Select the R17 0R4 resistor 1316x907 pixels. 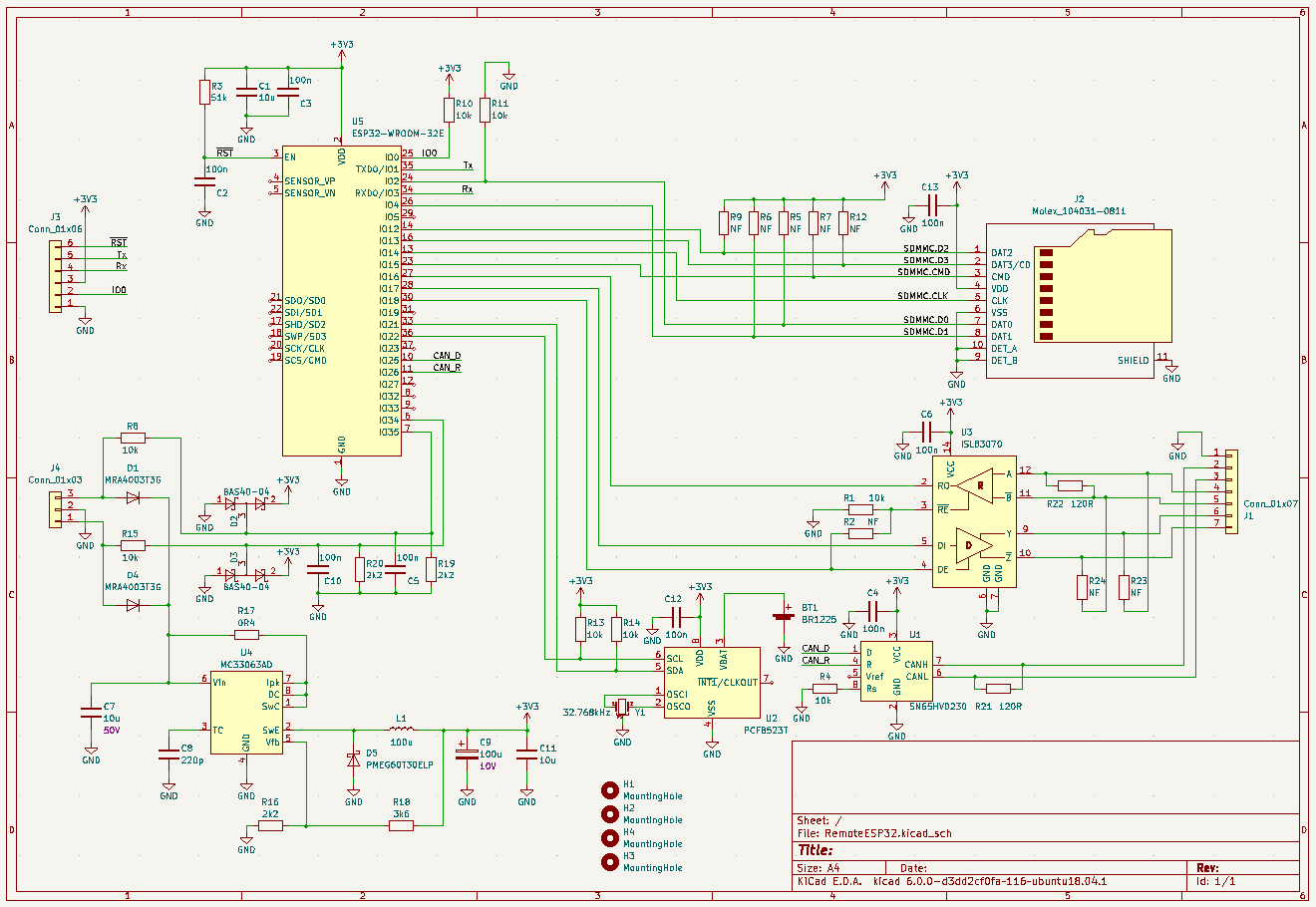(x=246, y=634)
